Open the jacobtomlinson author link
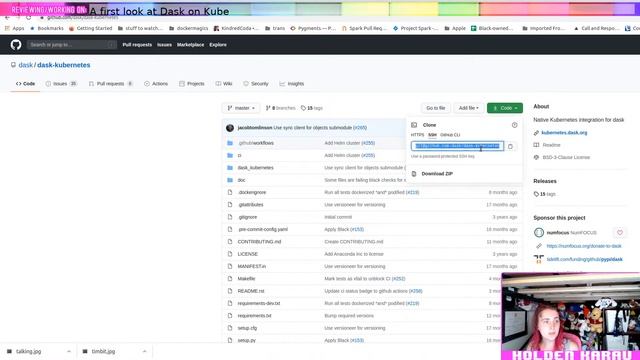640x360 pixels. click(255, 128)
